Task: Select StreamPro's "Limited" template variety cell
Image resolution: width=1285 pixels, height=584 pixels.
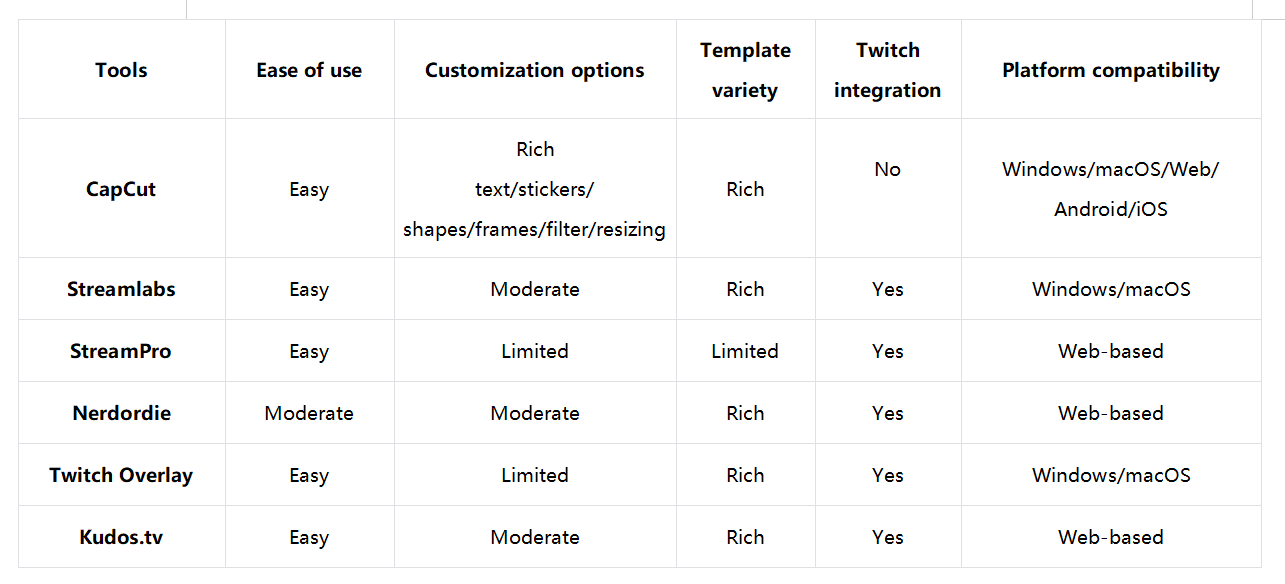Action: point(745,351)
